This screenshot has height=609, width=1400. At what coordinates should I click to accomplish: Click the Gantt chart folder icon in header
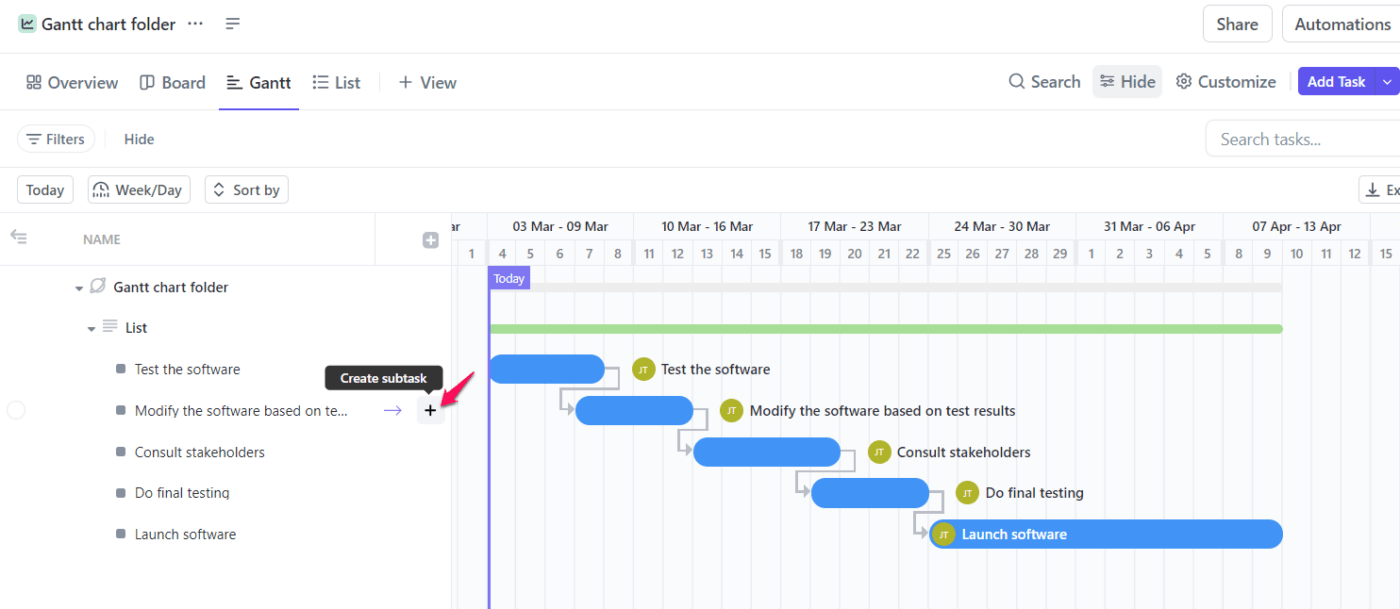27,24
